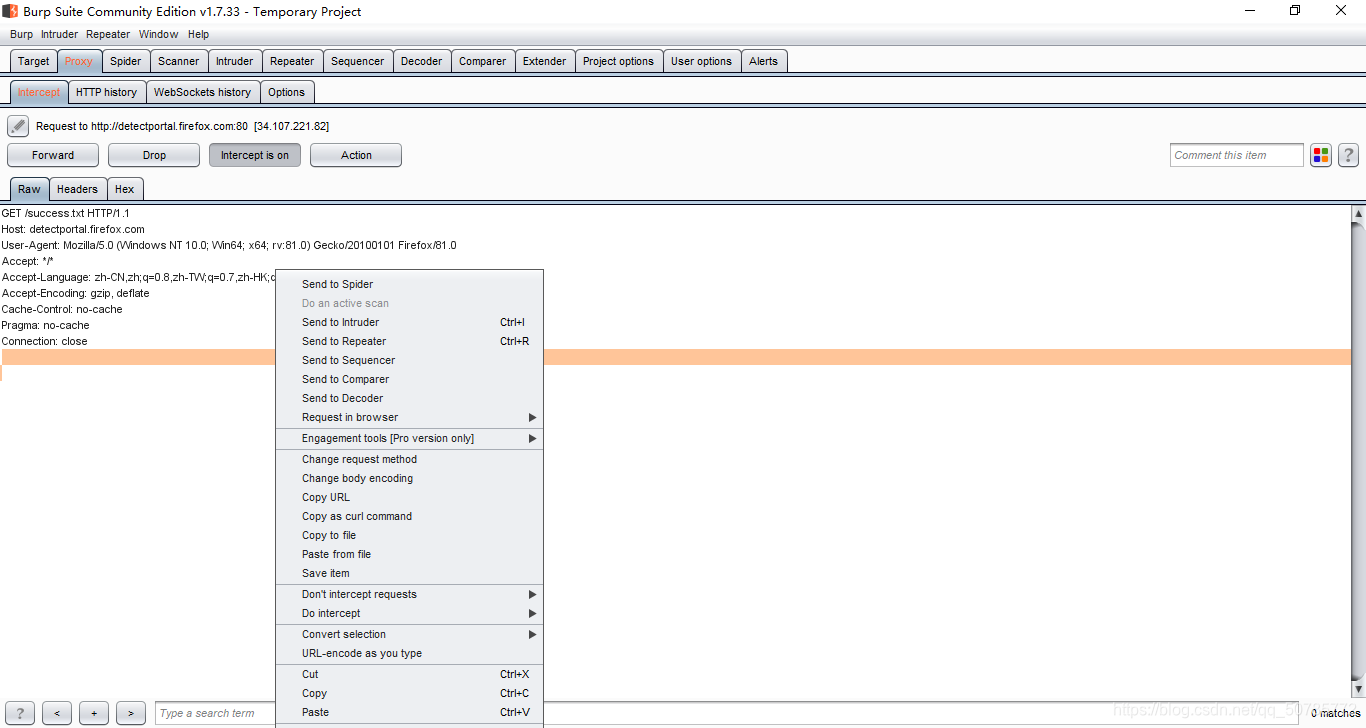Click the Forward button
The height and width of the screenshot is (728, 1366).
[53, 155]
